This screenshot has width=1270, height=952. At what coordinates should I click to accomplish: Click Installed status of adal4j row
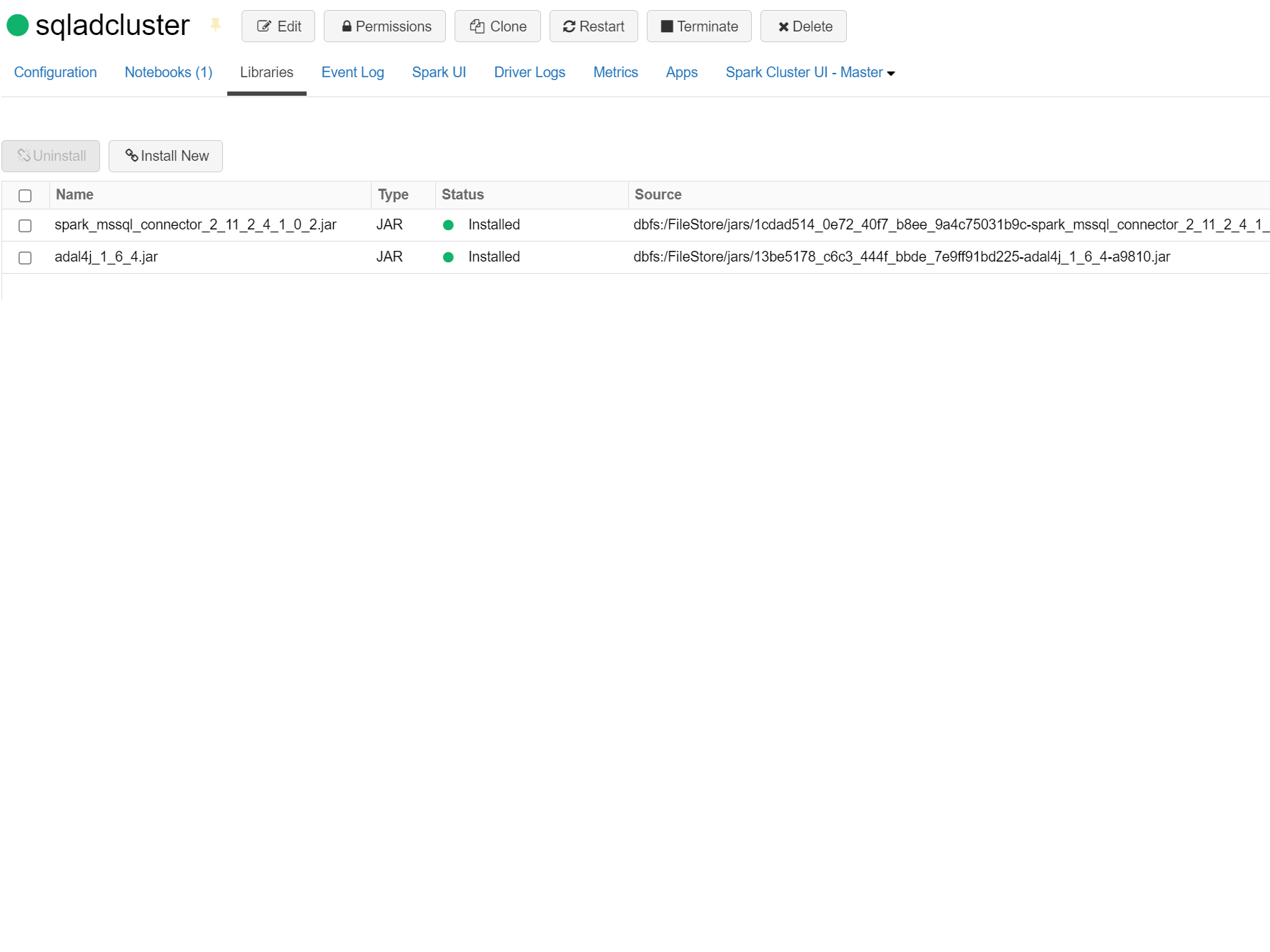tap(494, 257)
